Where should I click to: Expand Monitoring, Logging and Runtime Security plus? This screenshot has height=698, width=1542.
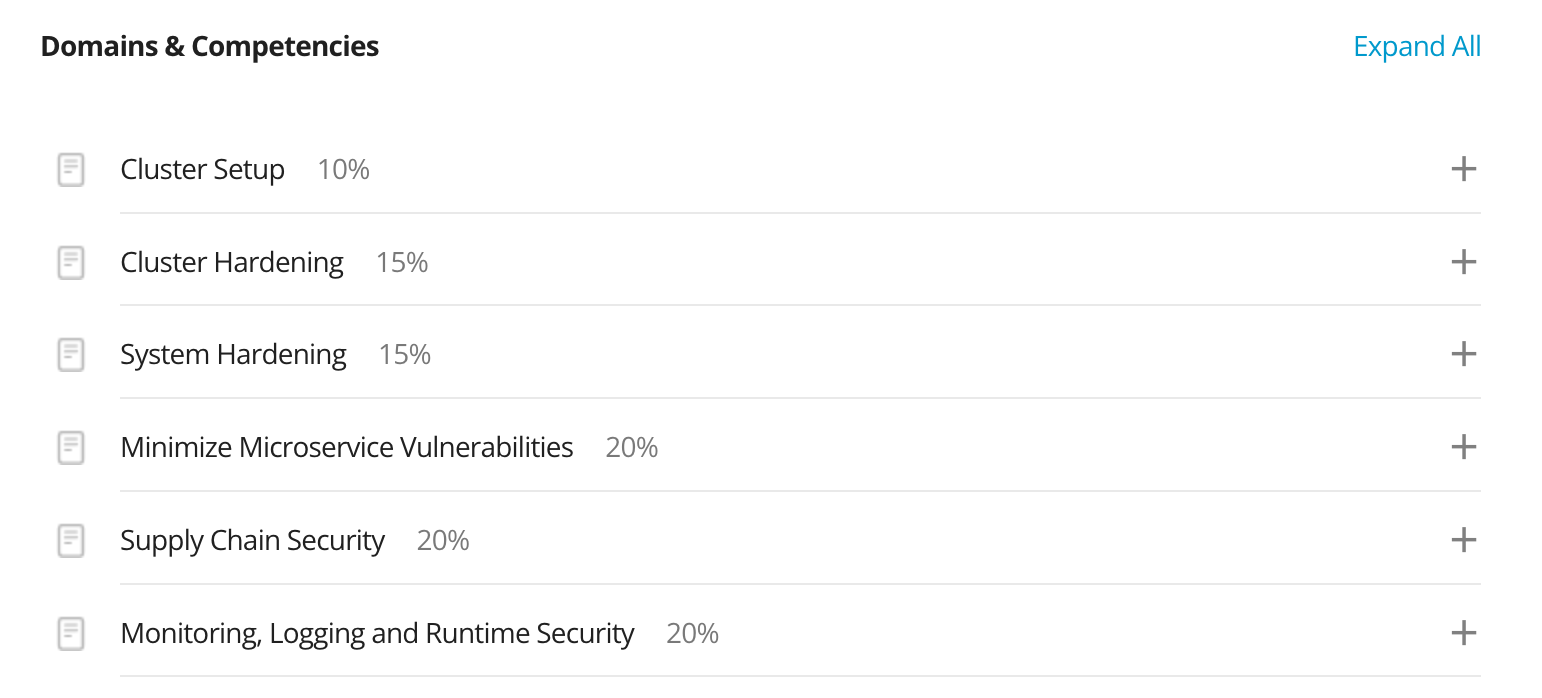point(1463,633)
